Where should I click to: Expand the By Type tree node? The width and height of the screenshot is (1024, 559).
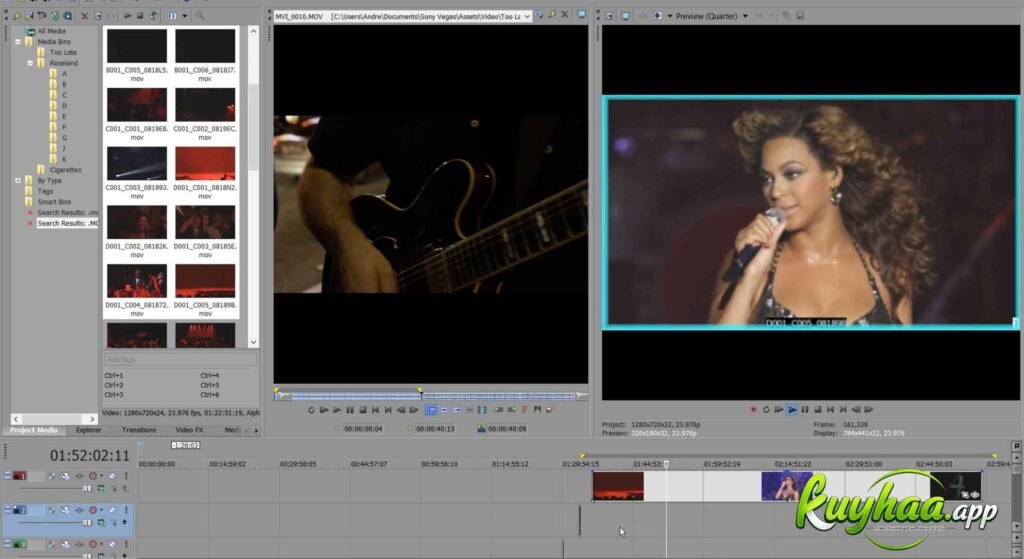(x=18, y=181)
